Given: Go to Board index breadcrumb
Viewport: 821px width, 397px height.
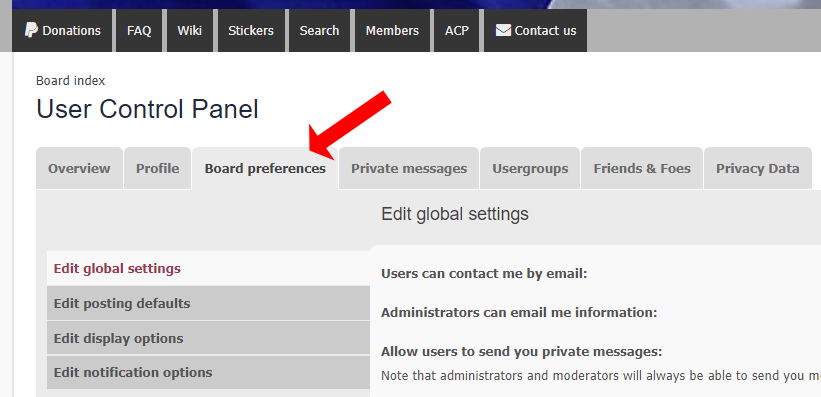Looking at the screenshot, I should (x=71, y=81).
